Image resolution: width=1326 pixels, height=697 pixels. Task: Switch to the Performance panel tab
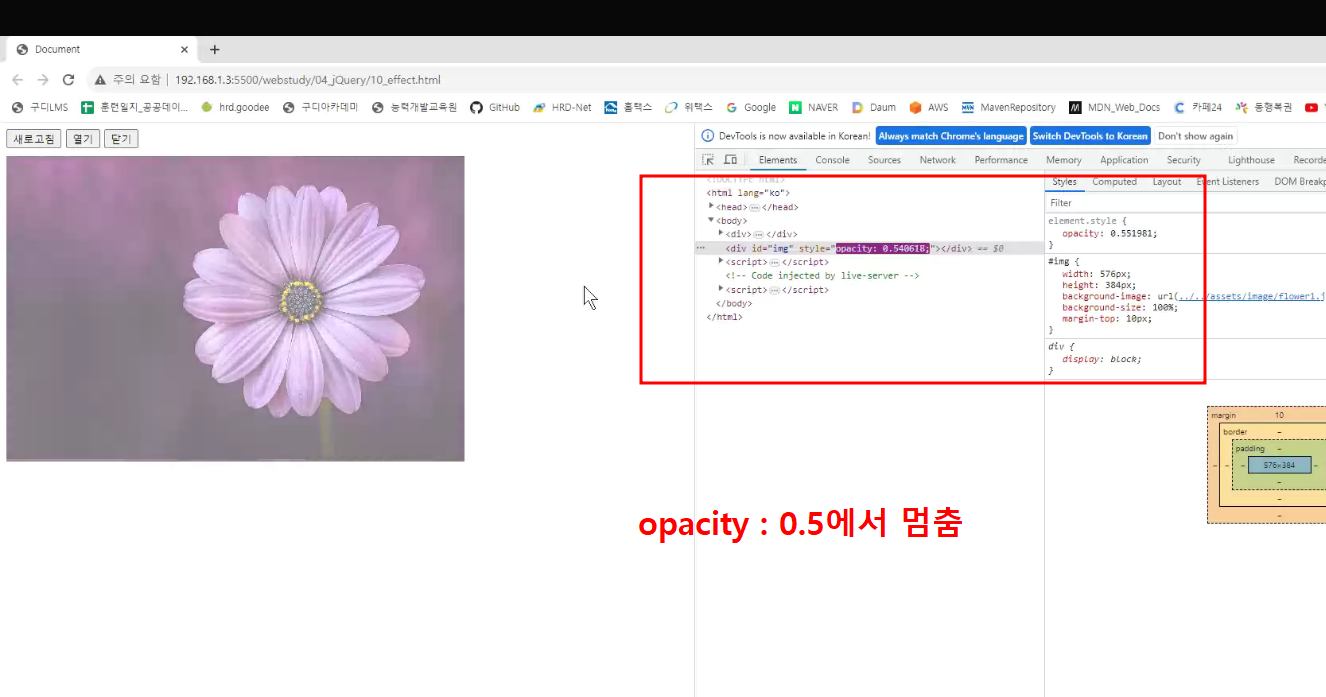1001,160
